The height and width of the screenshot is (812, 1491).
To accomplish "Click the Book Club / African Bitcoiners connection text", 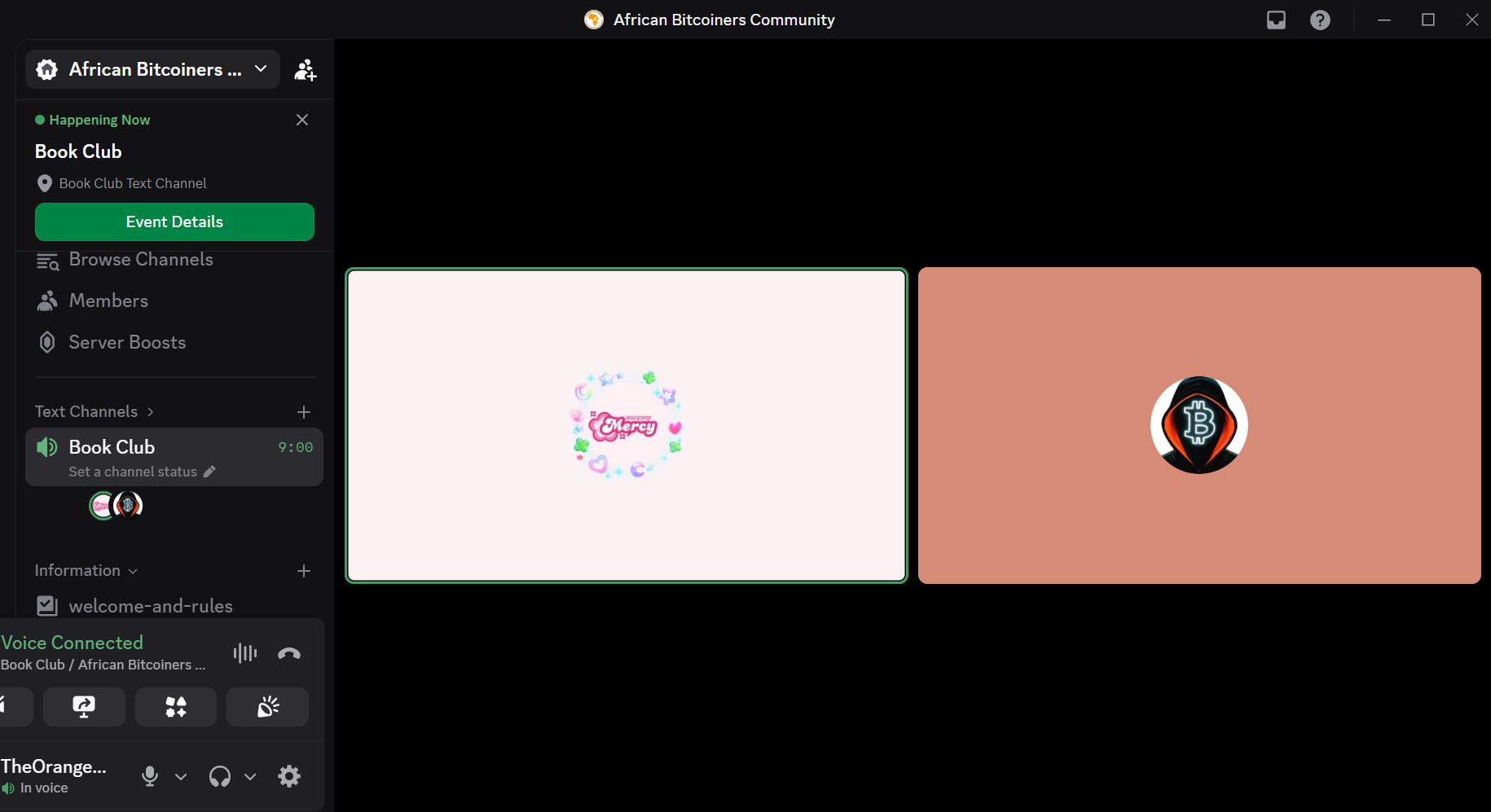I will point(103,665).
